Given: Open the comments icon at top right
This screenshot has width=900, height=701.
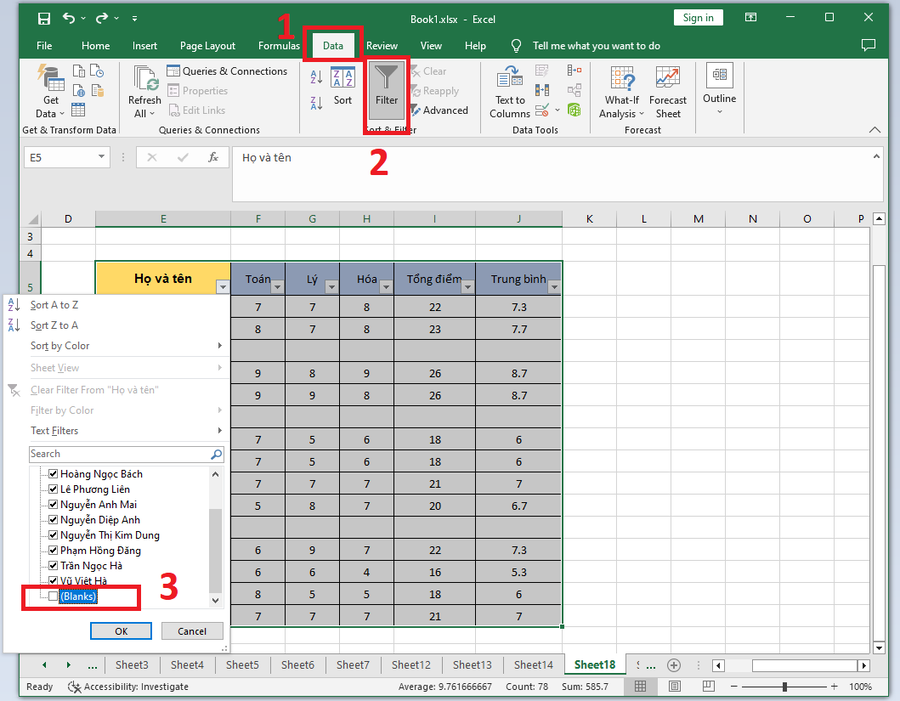Looking at the screenshot, I should 868,45.
